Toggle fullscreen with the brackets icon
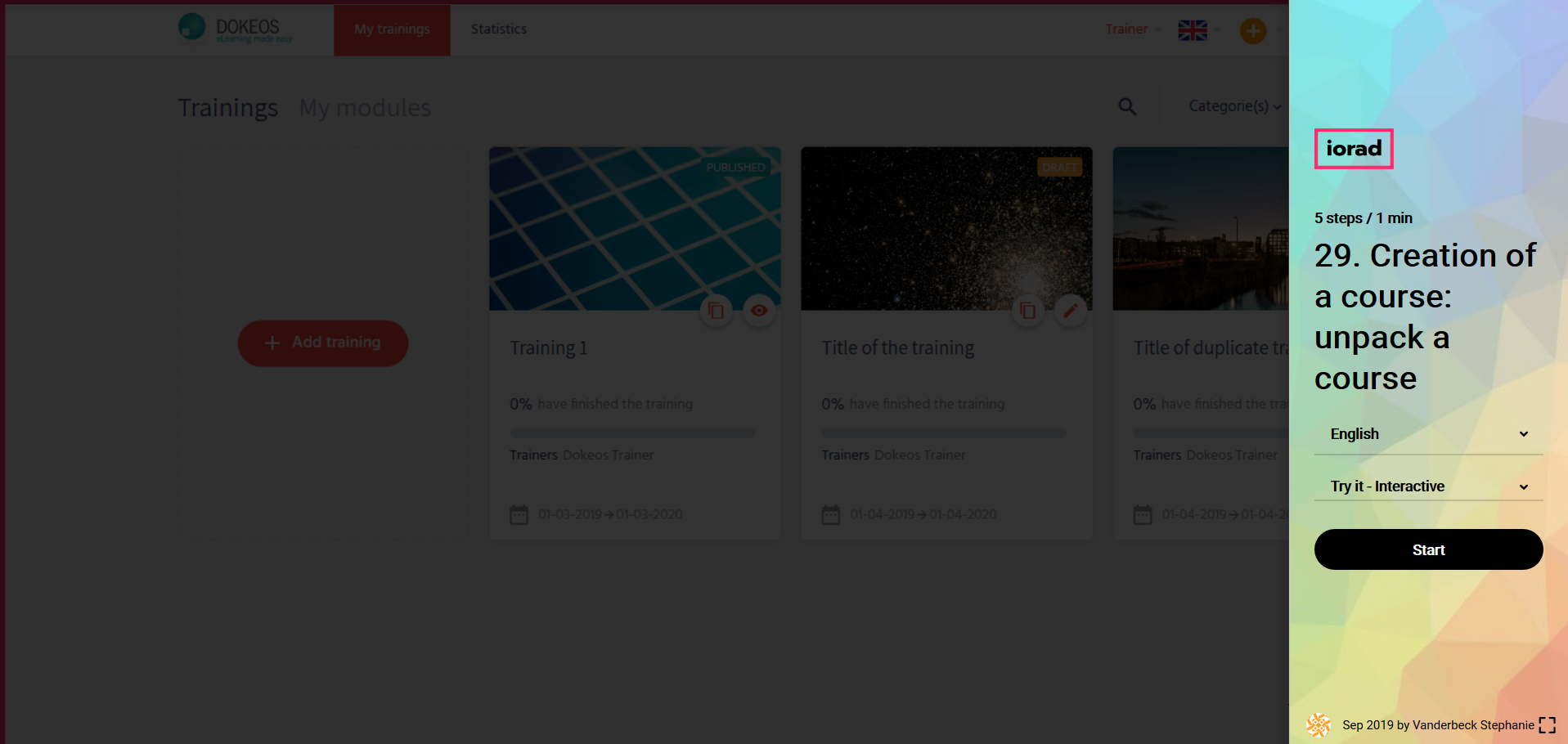 click(1547, 725)
